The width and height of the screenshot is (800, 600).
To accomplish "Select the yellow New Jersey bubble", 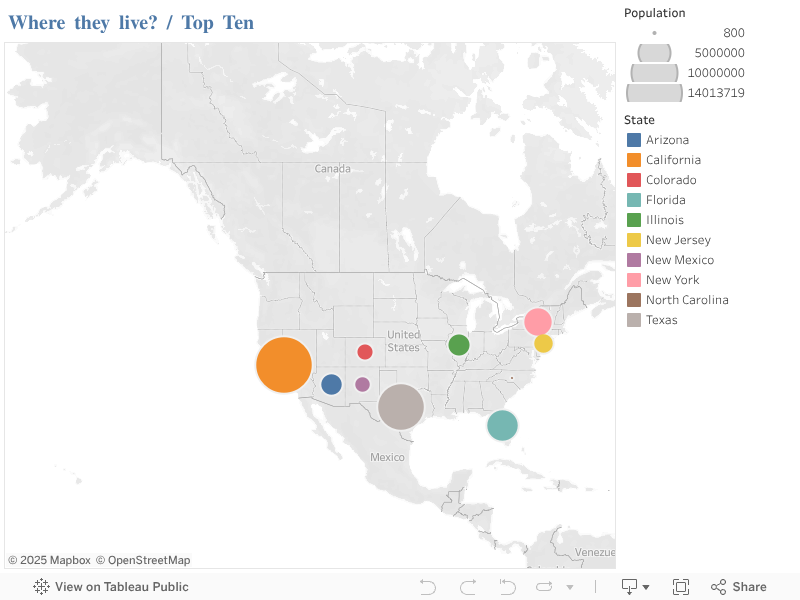I will (543, 343).
